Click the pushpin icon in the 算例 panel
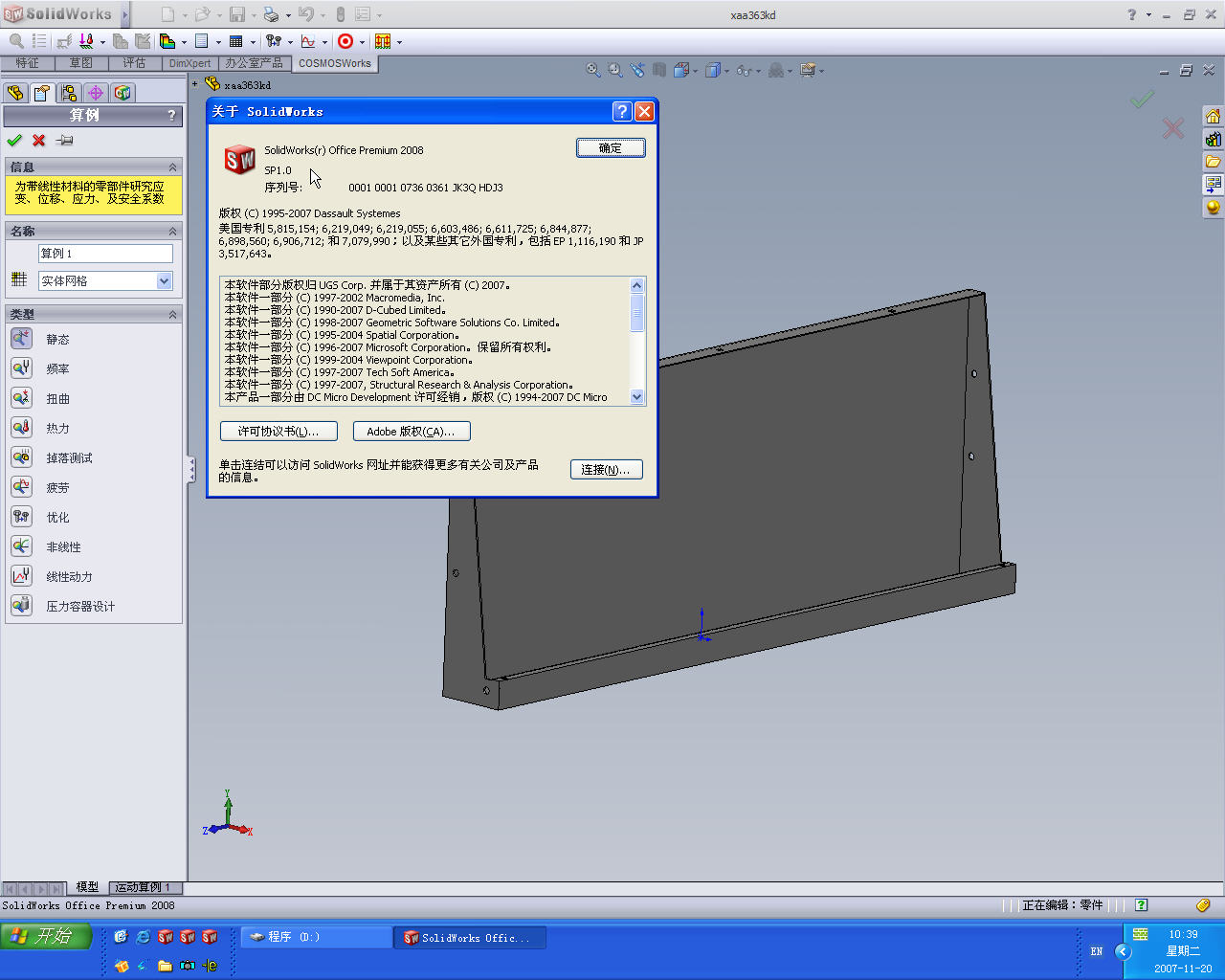 tap(64, 141)
